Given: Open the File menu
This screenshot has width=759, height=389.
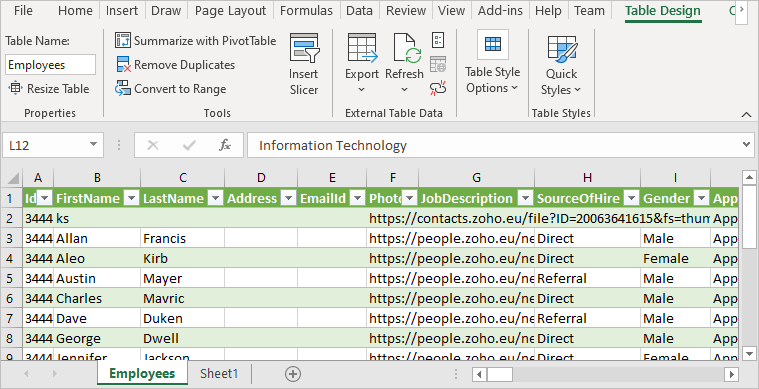Looking at the screenshot, I should [23, 11].
